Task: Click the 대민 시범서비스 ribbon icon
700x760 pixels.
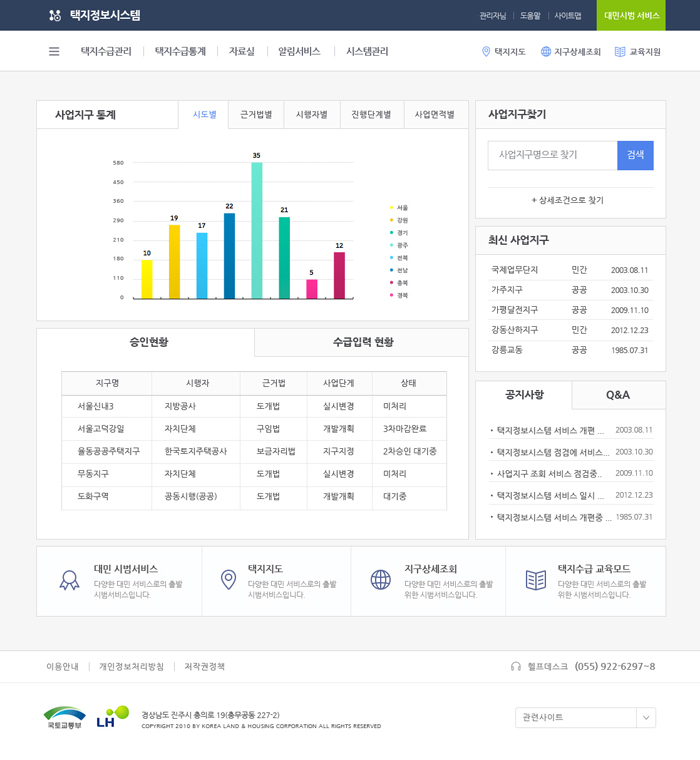Action: (x=69, y=580)
